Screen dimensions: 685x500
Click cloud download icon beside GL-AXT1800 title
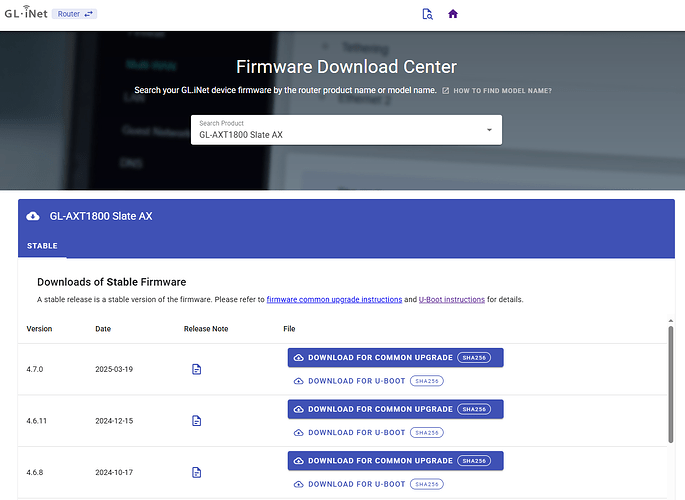pyautogui.click(x=33, y=216)
